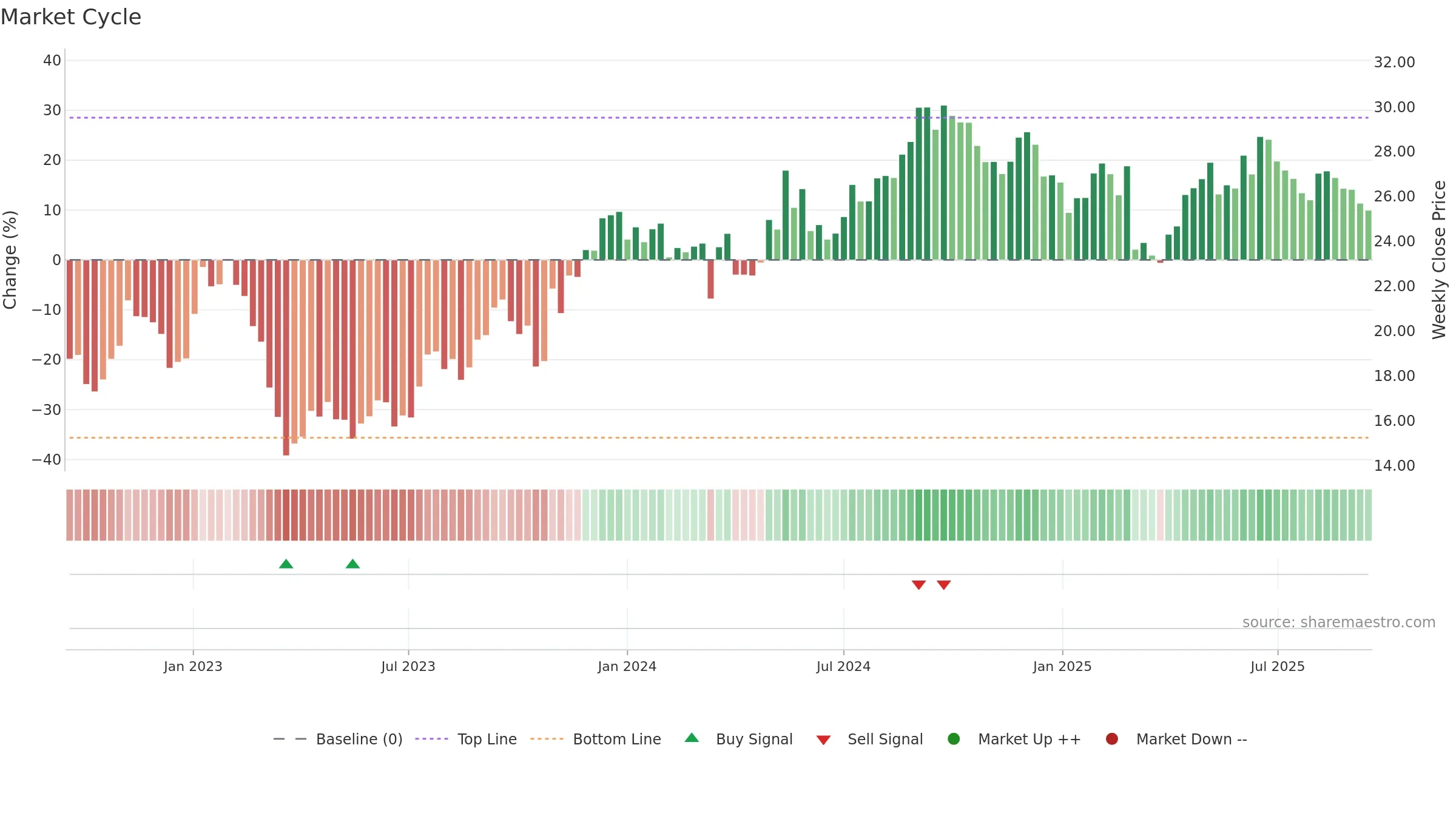Click the tallest green bar above 30 percent

pyautogui.click(x=943, y=183)
